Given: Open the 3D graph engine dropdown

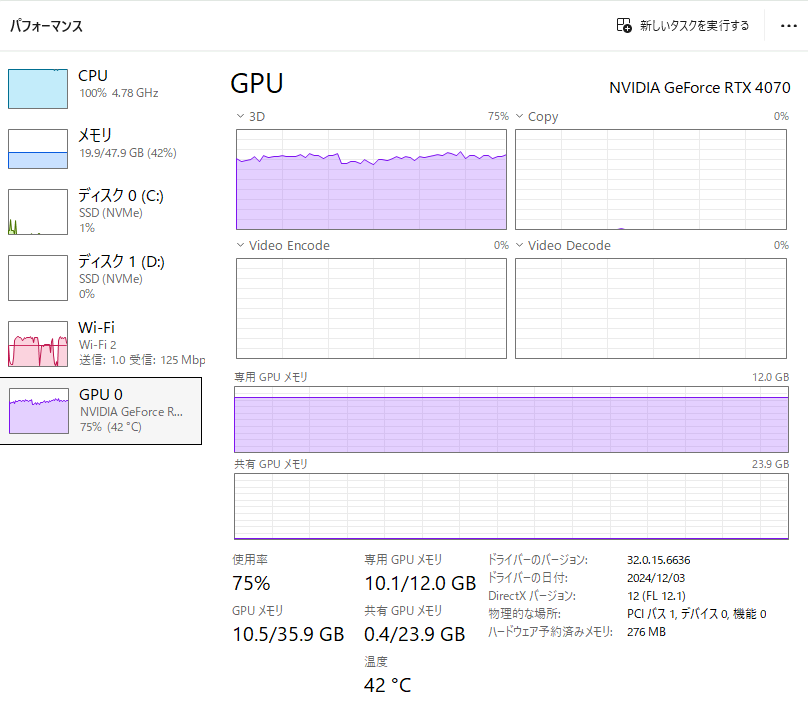Looking at the screenshot, I should [x=241, y=117].
